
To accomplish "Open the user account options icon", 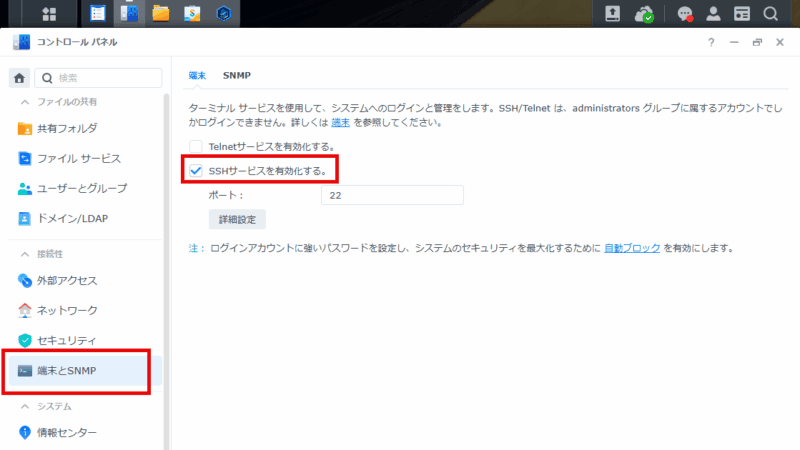I will (x=713, y=14).
